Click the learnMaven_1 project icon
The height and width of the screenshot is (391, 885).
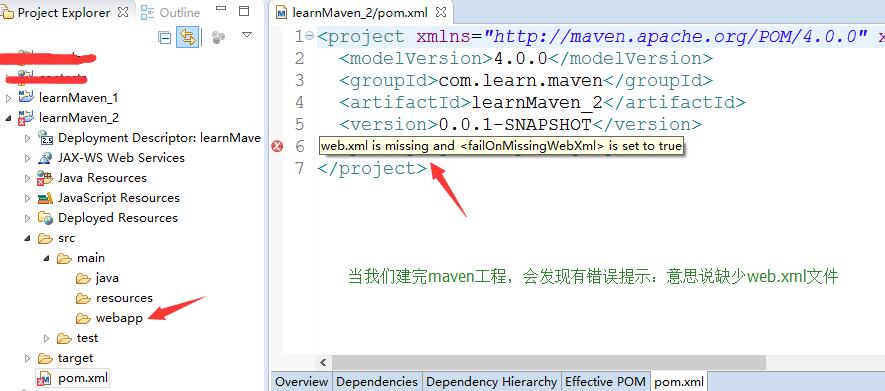click(x=26, y=97)
